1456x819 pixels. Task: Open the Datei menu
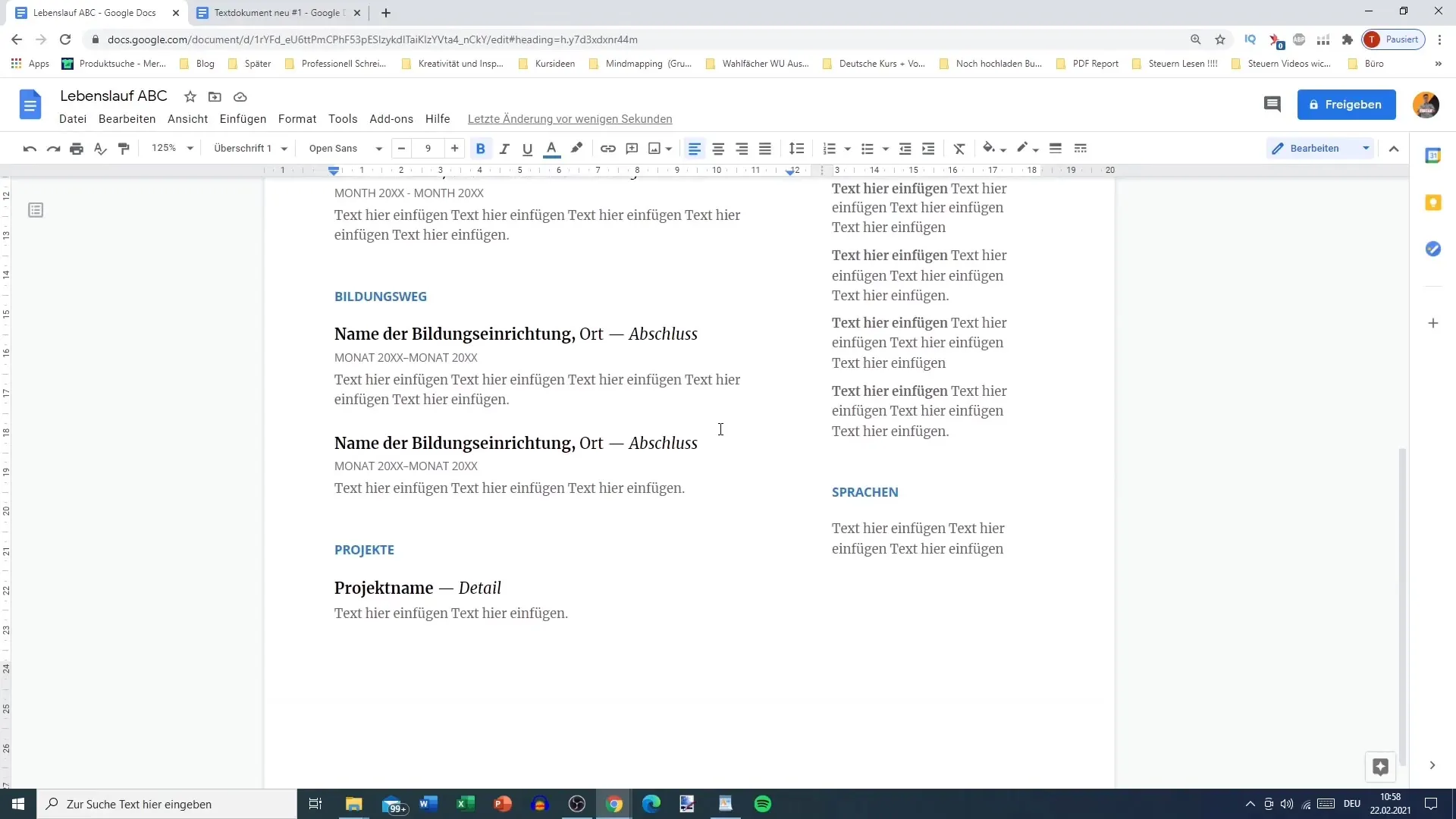(x=73, y=119)
